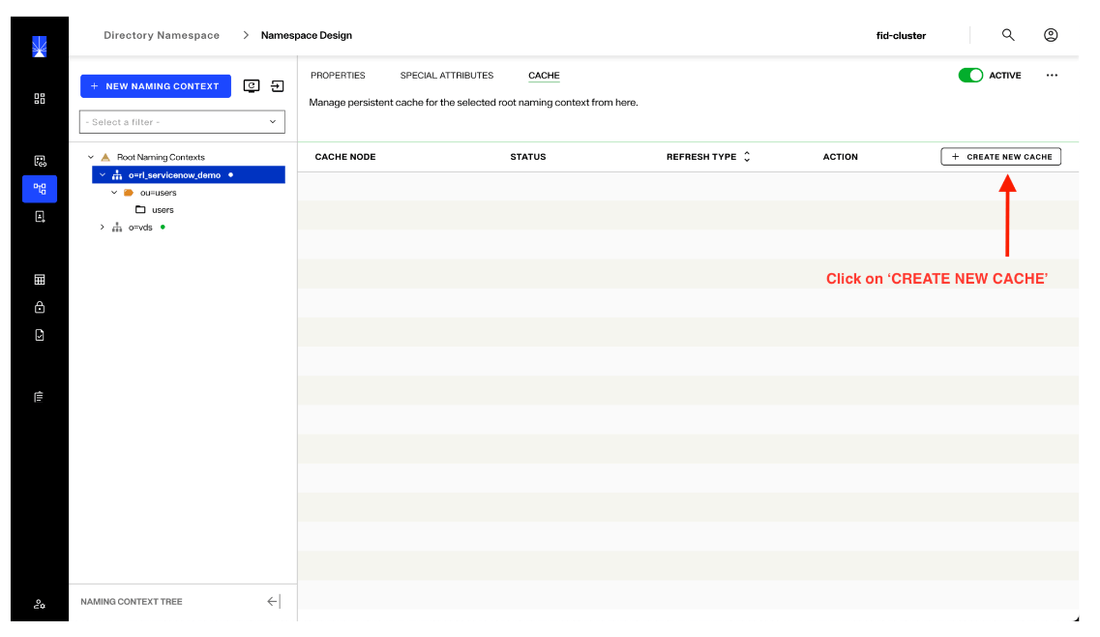This screenshot has width=1100, height=637.
Task: Open the logs list sidebar icon
Action: 39,397
